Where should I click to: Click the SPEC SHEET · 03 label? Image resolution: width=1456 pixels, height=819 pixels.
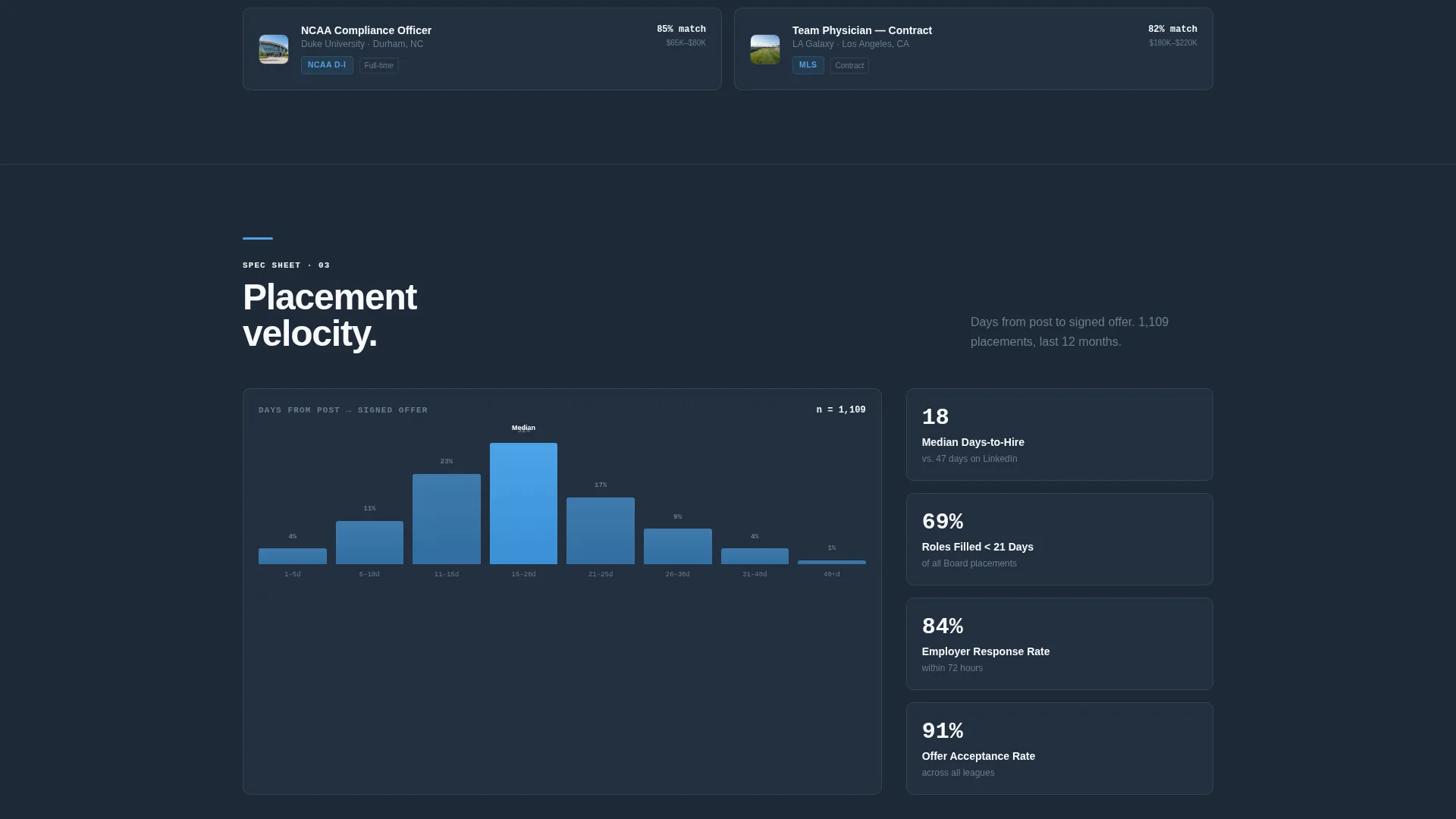click(x=286, y=265)
